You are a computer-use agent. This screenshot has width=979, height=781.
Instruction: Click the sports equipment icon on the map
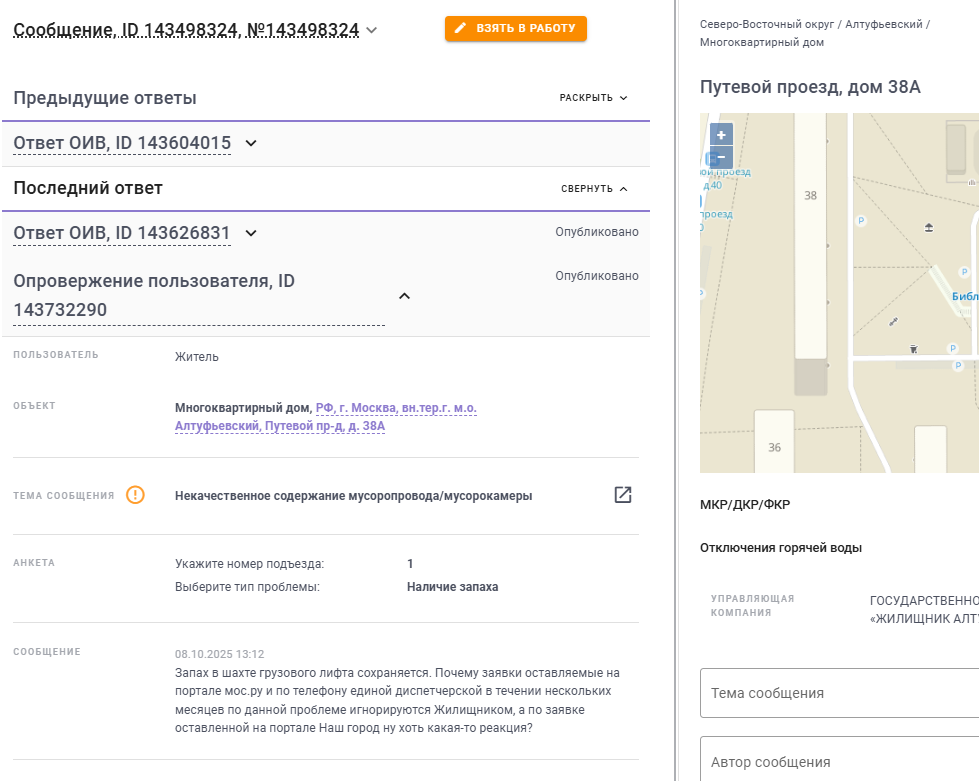pos(893,321)
